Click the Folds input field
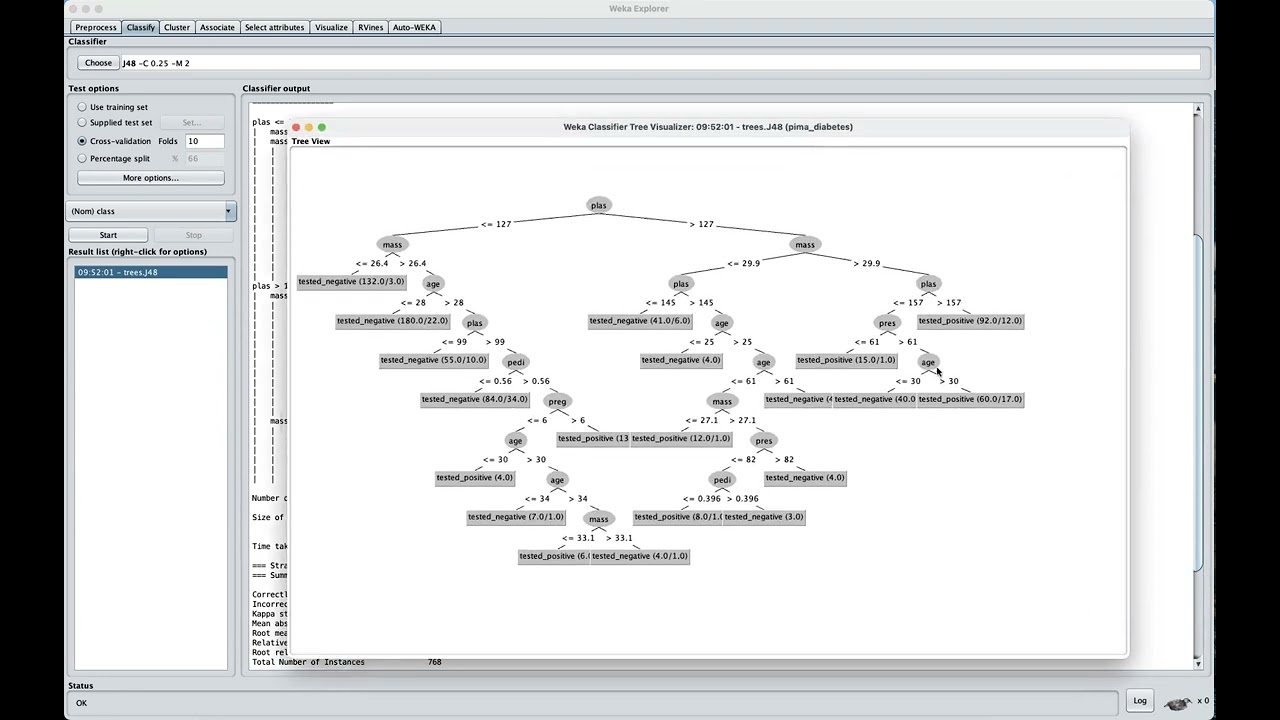The width and height of the screenshot is (1280, 720). coord(205,141)
